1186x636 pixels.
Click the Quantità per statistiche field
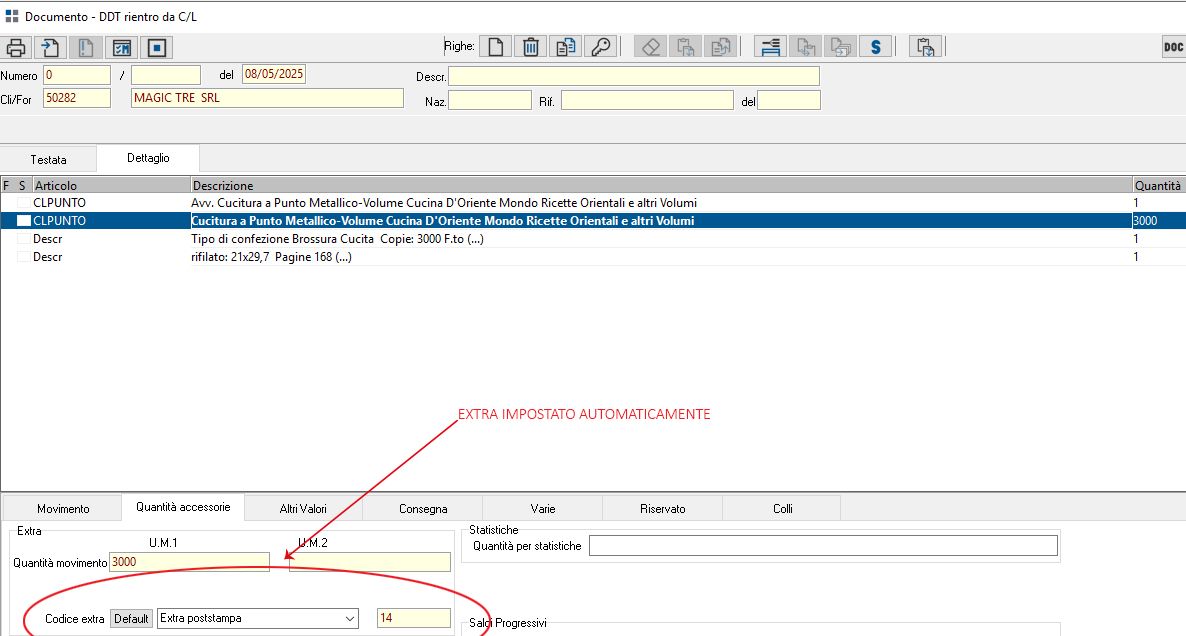[823, 545]
